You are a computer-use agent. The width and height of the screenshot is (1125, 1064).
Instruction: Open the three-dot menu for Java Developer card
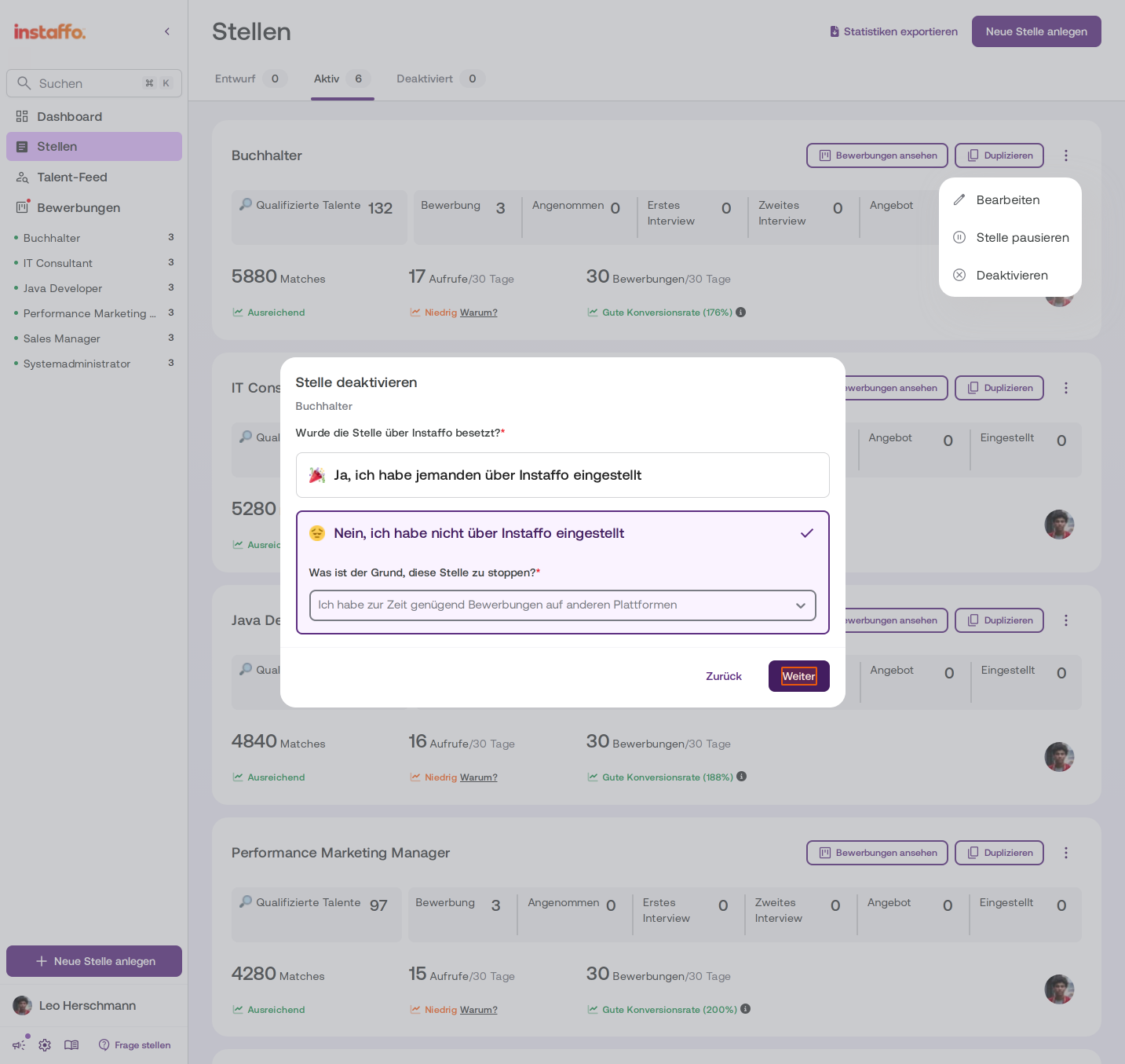click(x=1066, y=620)
